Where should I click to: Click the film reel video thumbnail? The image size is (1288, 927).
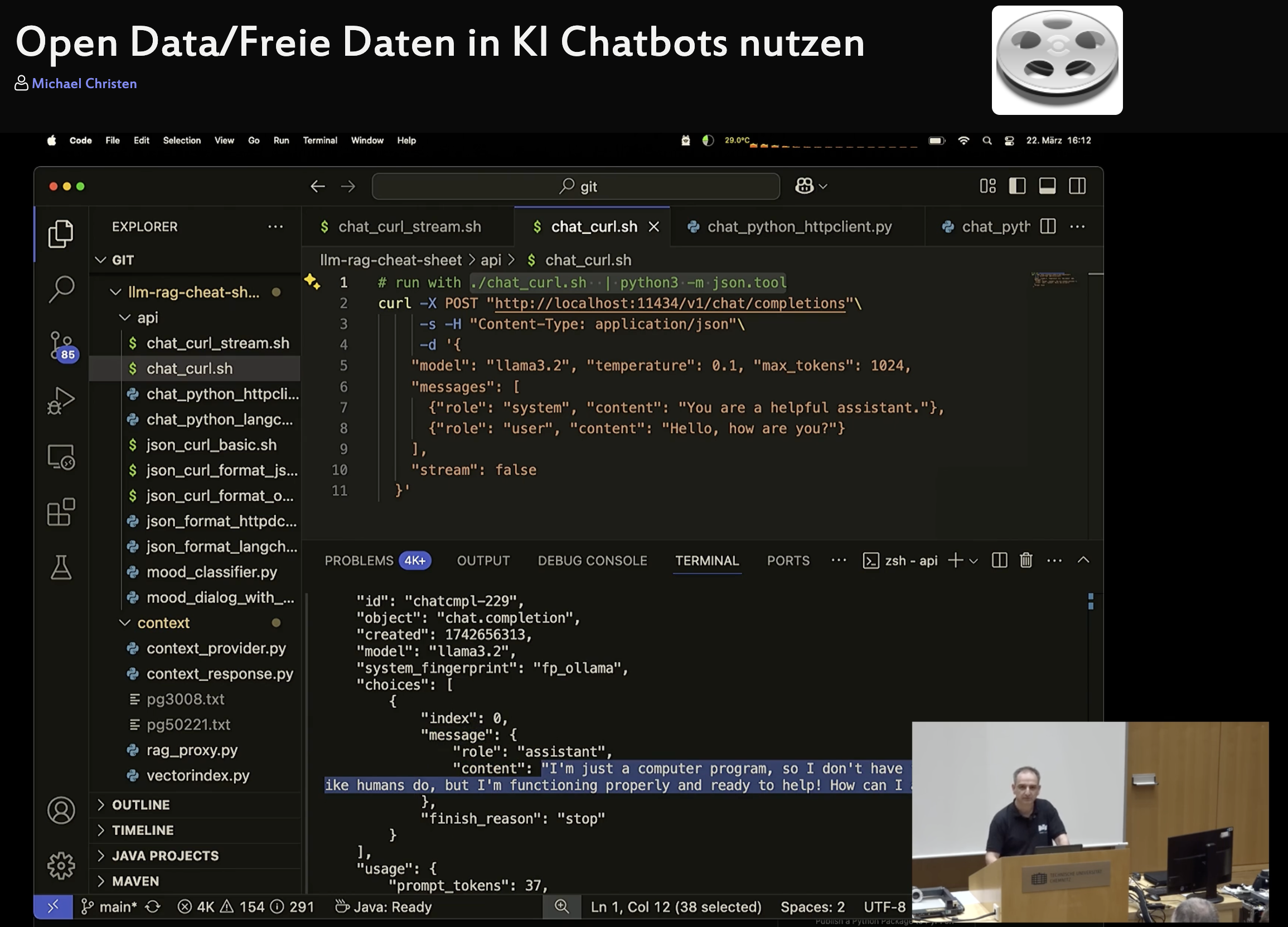point(1057,60)
